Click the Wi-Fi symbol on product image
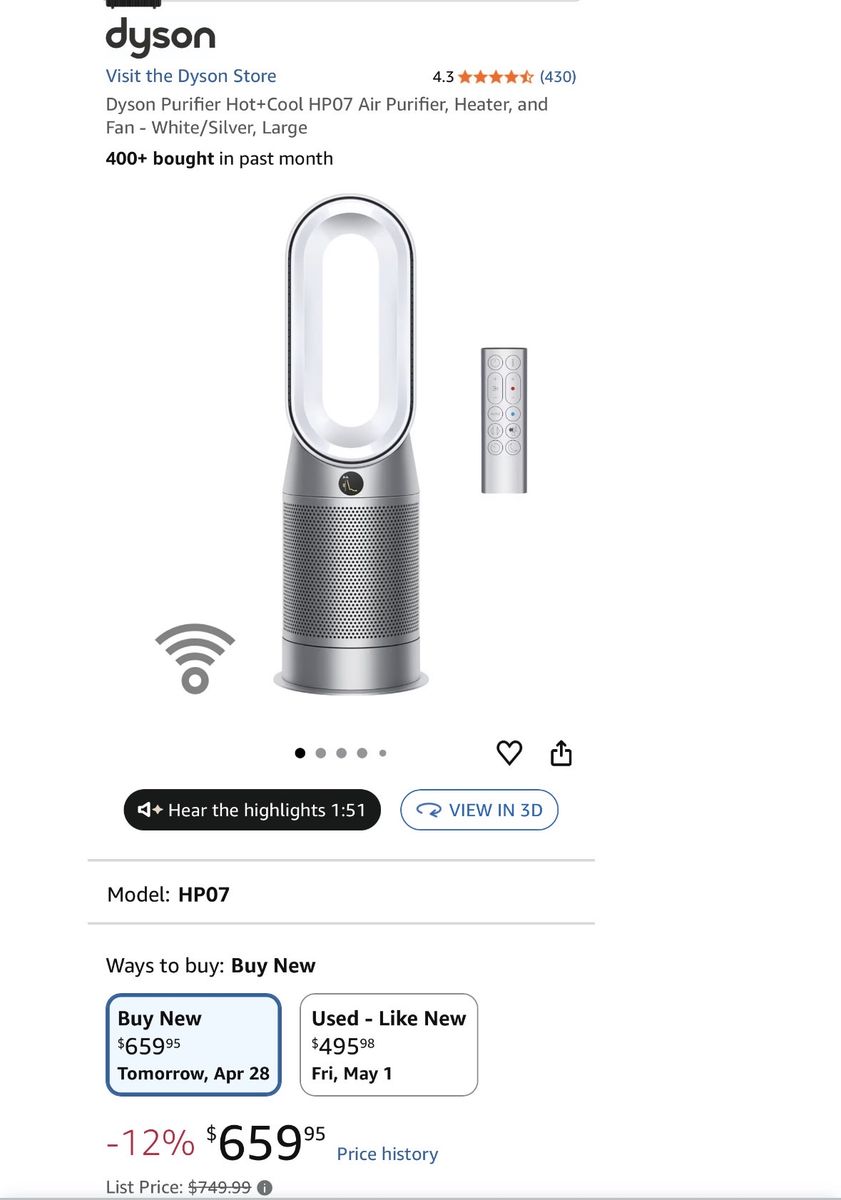The height and width of the screenshot is (1200, 841). point(195,658)
